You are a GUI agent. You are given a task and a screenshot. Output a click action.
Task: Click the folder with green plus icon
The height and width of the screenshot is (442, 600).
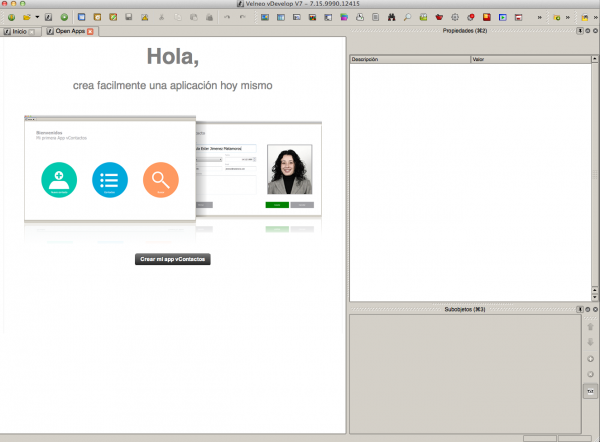coord(557,18)
